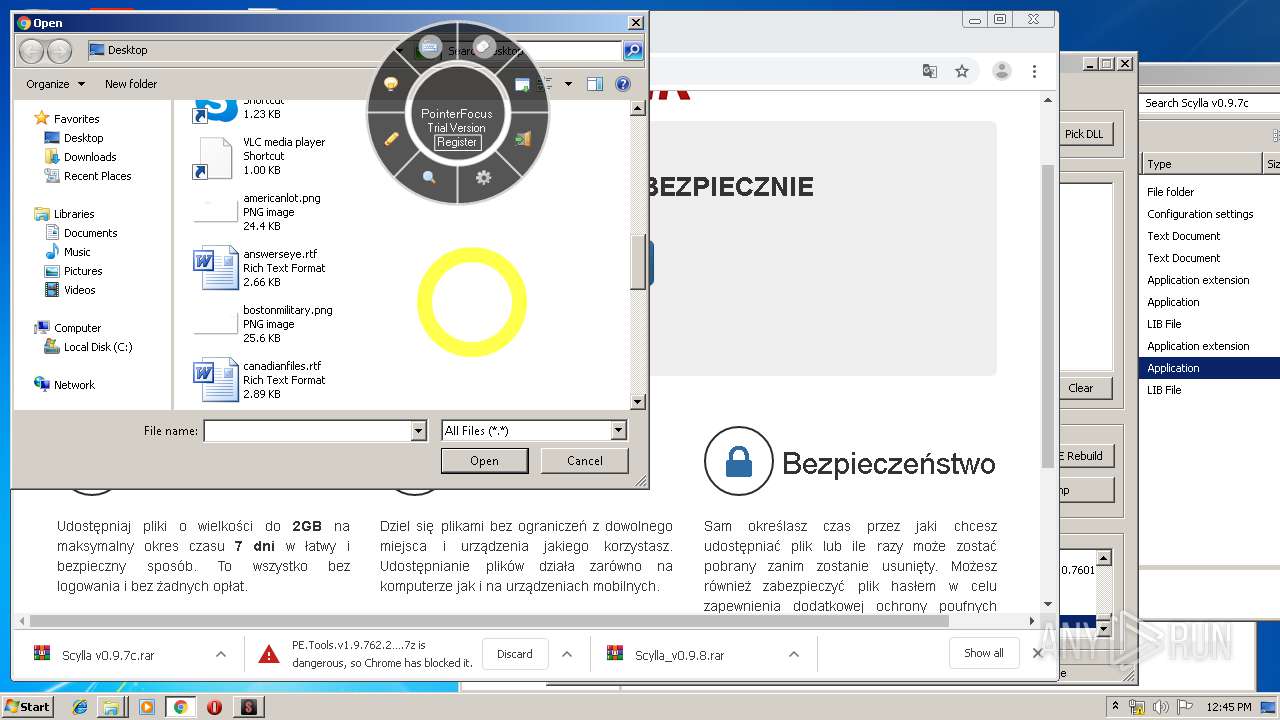Screen dimensions: 1280x720
Task: Open Opera browser from taskbar
Action: tap(214, 707)
